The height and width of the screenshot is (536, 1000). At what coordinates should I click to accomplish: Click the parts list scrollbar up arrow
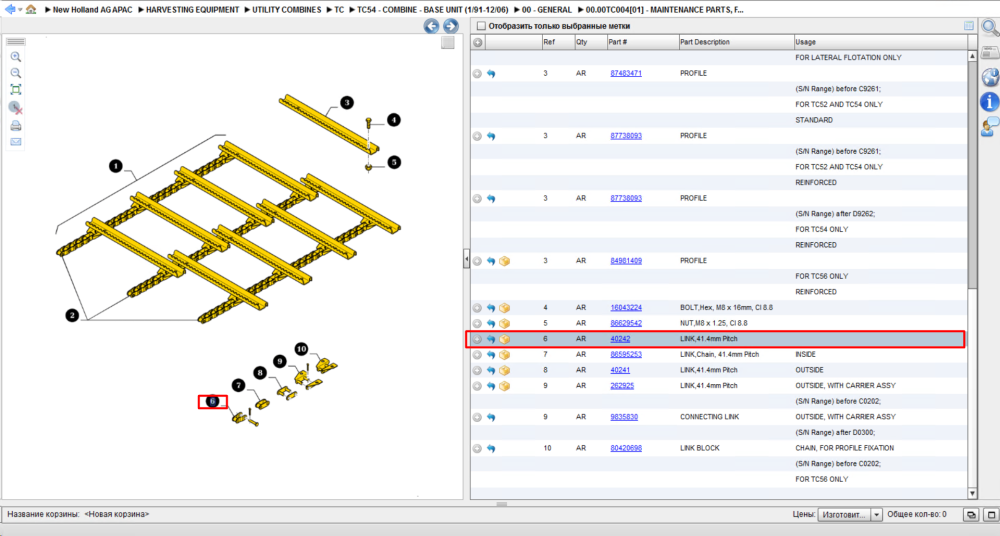point(972,56)
